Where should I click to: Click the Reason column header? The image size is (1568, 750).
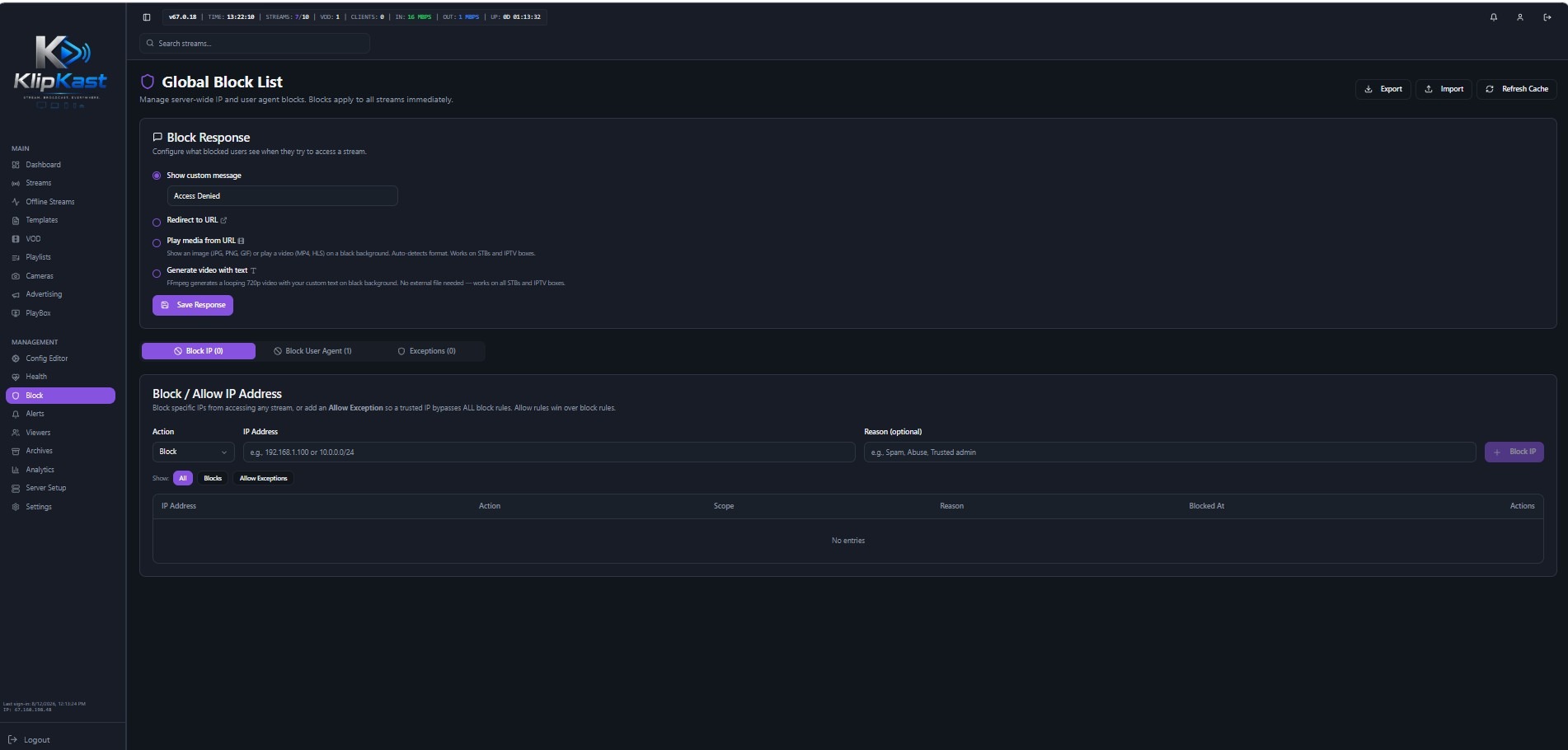tap(951, 506)
